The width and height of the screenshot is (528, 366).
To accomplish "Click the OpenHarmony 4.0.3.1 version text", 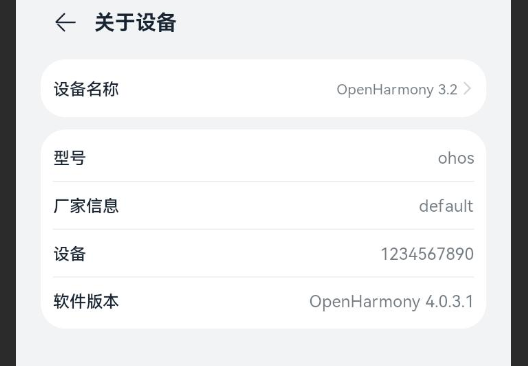I will (x=391, y=302).
